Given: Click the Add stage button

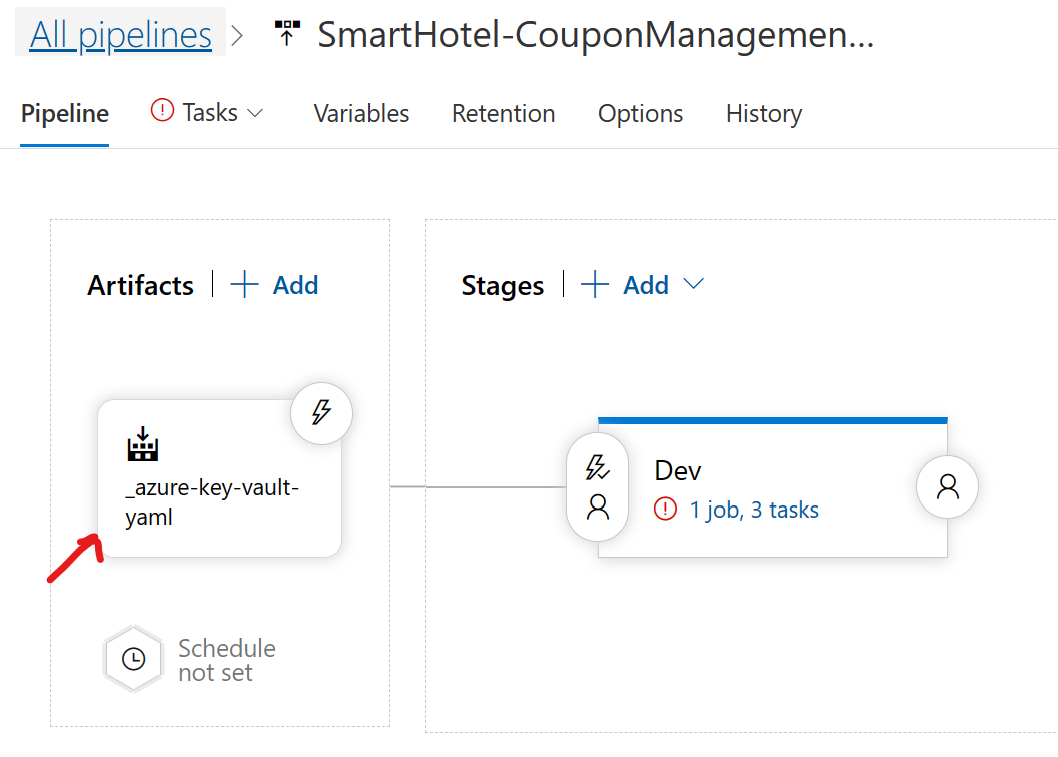Looking at the screenshot, I should [x=630, y=285].
